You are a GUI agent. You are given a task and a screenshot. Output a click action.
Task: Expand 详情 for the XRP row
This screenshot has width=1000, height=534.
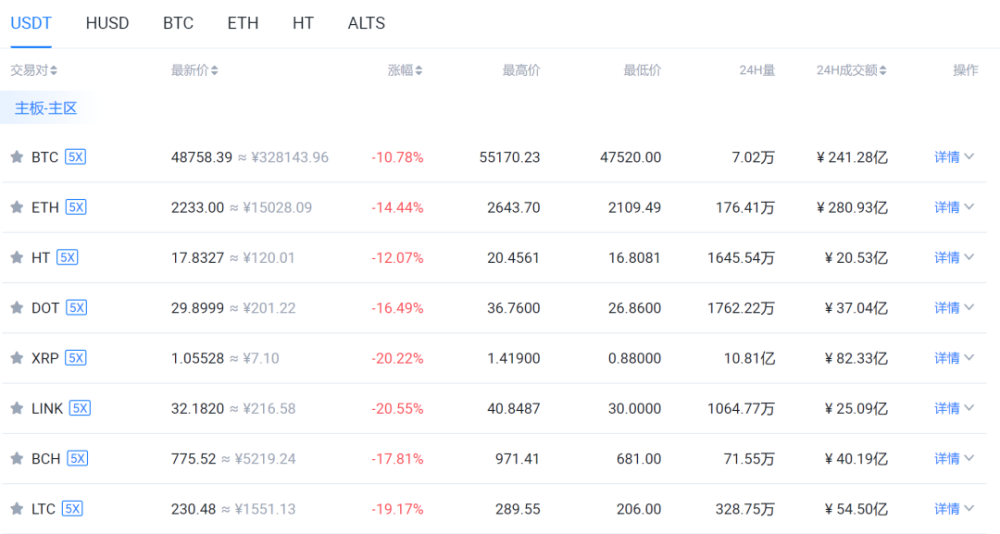[x=954, y=358]
